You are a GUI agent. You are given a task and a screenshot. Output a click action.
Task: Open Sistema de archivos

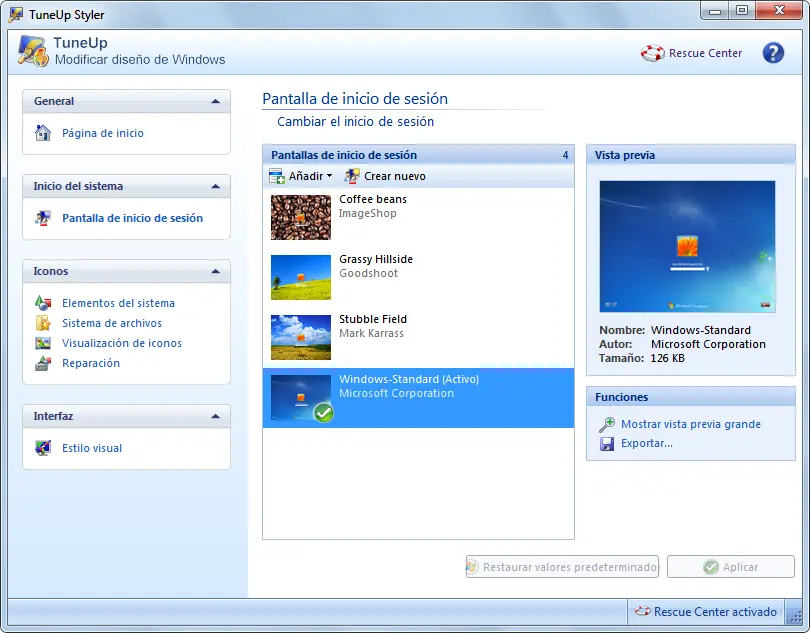tap(112, 323)
